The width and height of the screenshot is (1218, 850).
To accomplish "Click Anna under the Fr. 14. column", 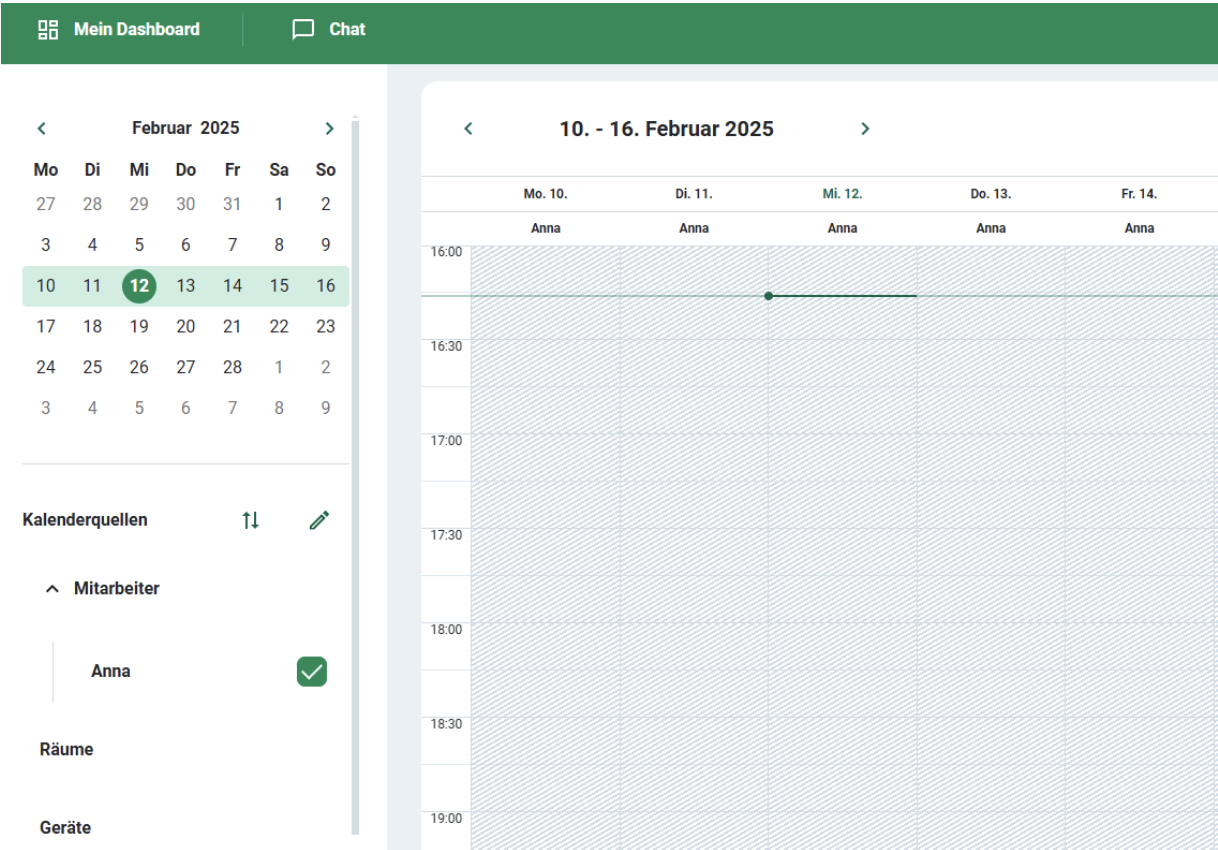I will [x=1139, y=228].
